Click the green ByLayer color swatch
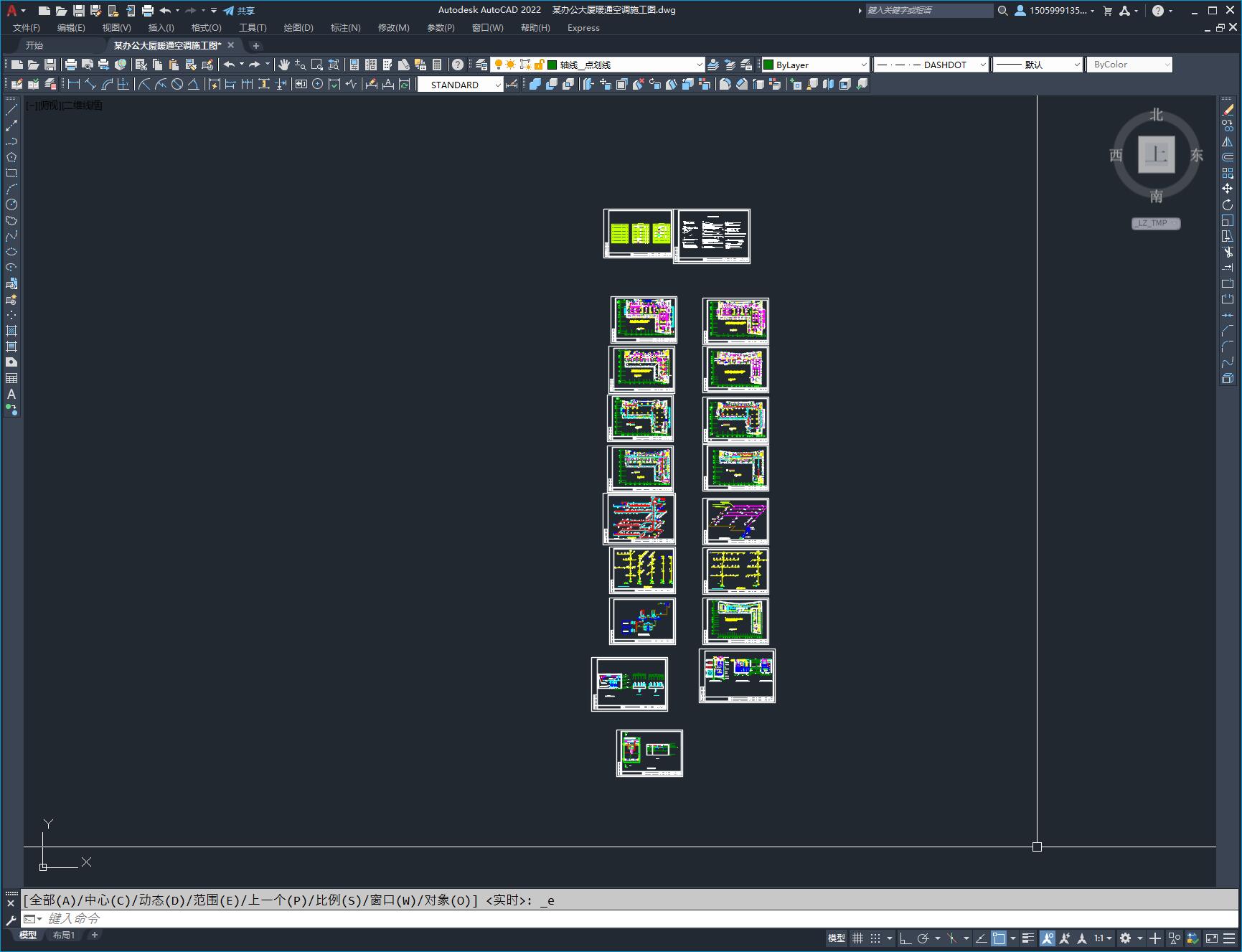 click(x=768, y=65)
